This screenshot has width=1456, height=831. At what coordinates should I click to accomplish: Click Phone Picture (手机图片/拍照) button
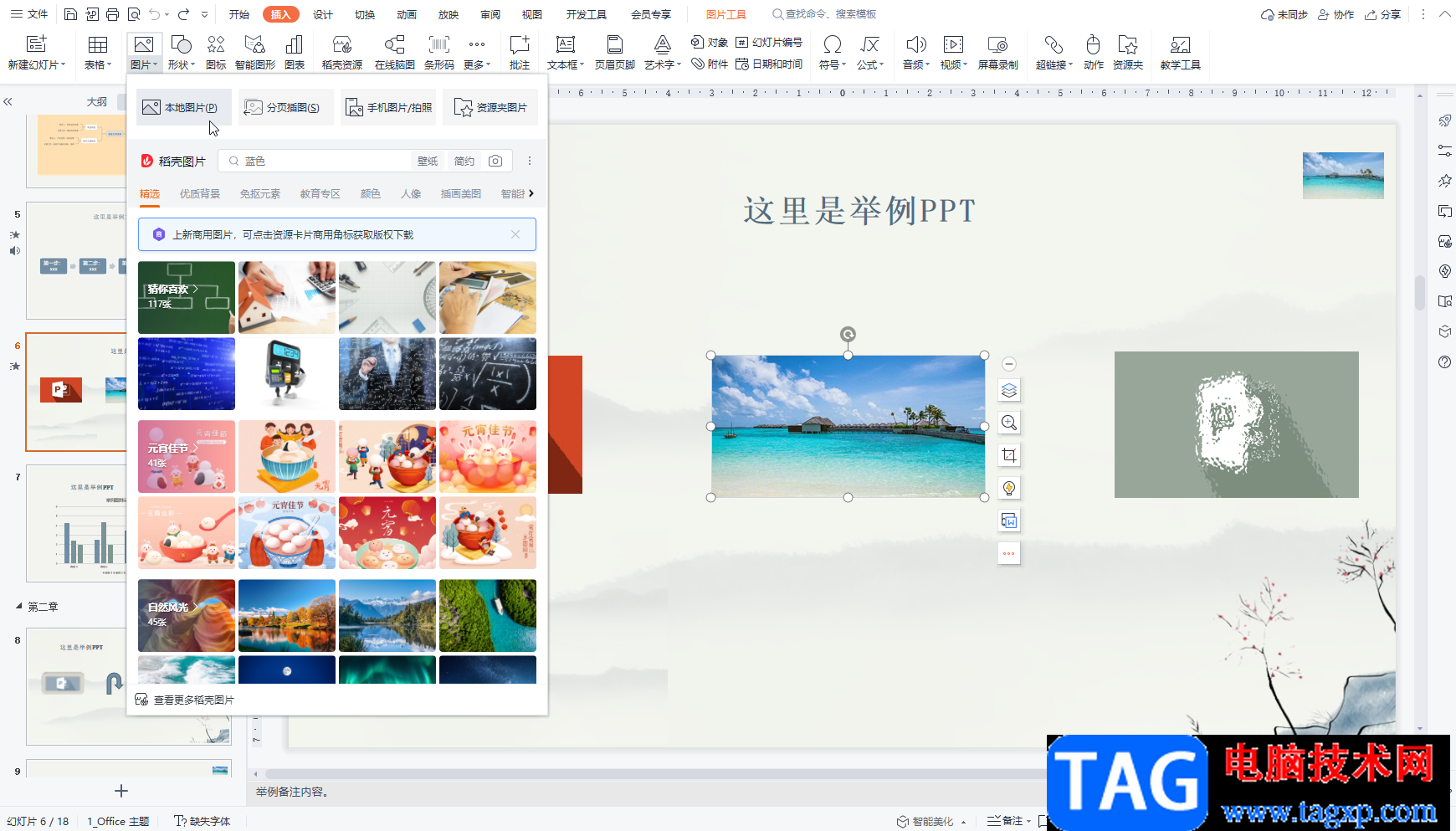pyautogui.click(x=388, y=107)
